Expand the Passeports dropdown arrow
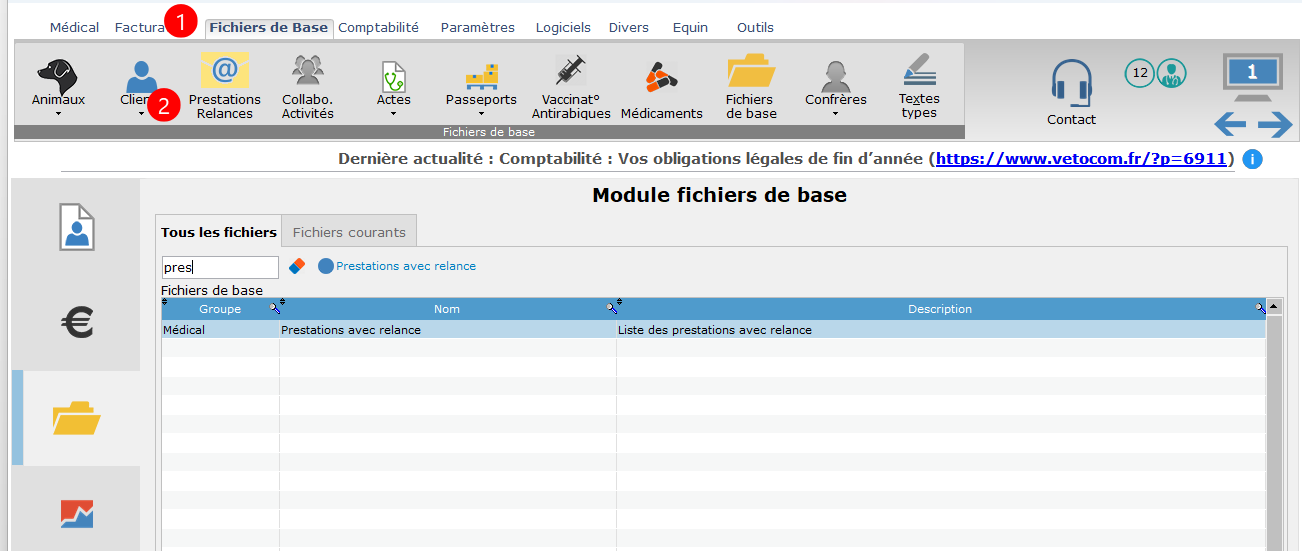The height and width of the screenshot is (551, 1302). (481, 113)
